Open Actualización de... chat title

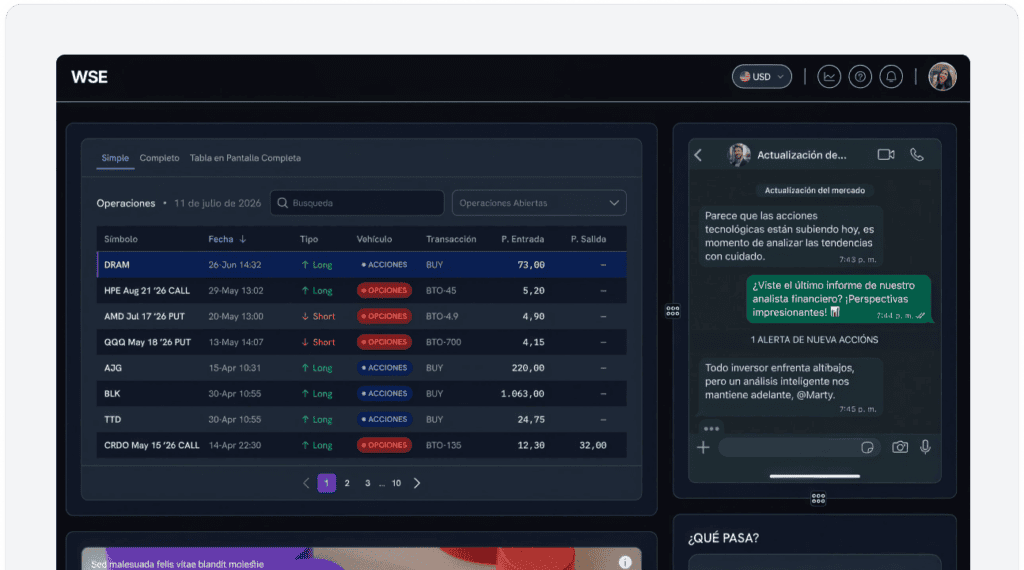click(801, 155)
